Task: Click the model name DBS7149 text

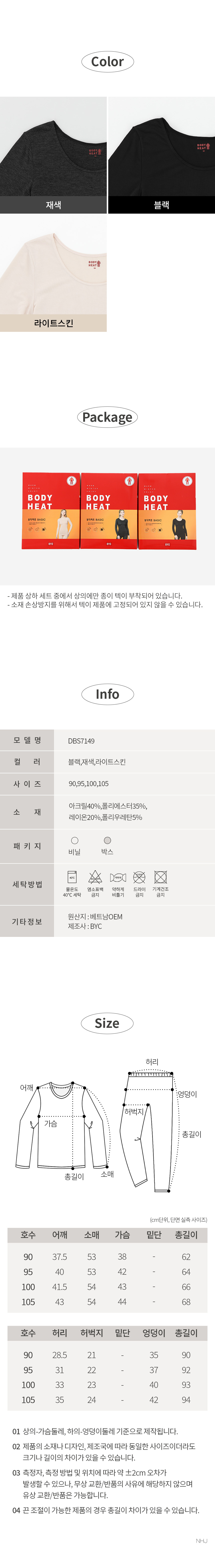Action: pyautogui.click(x=81, y=741)
